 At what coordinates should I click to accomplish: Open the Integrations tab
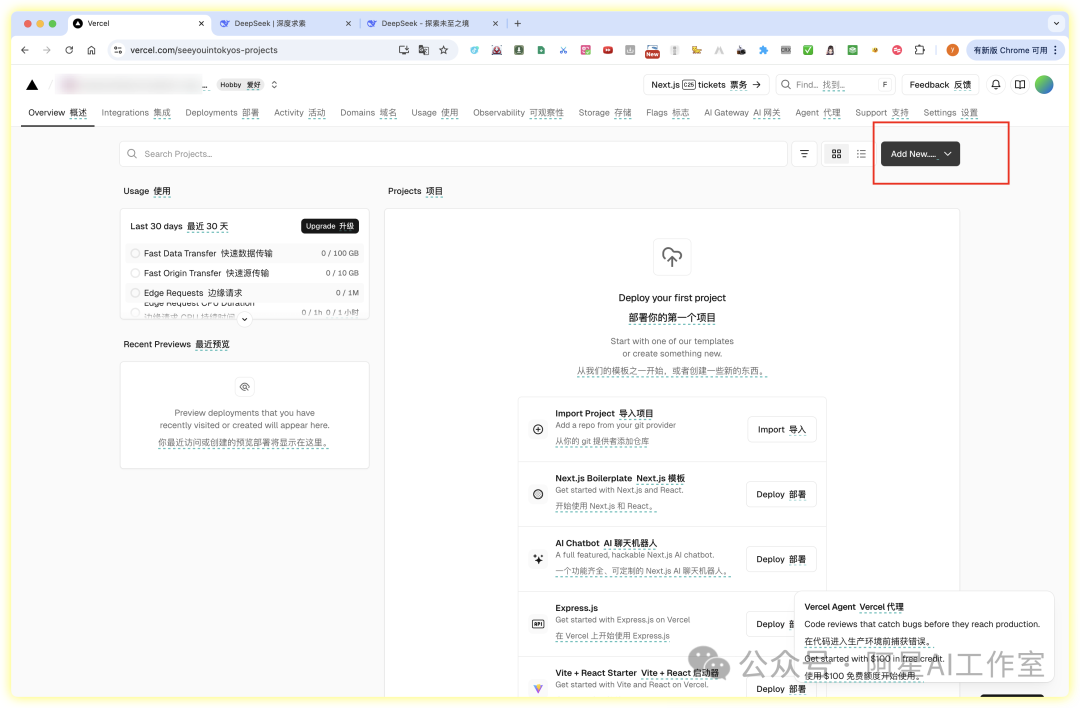[x=136, y=113]
